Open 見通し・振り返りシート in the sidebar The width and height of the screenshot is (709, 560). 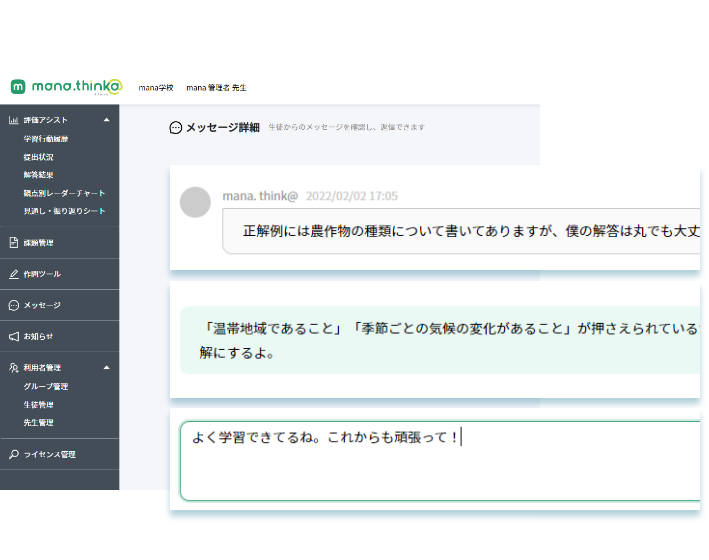(63, 211)
